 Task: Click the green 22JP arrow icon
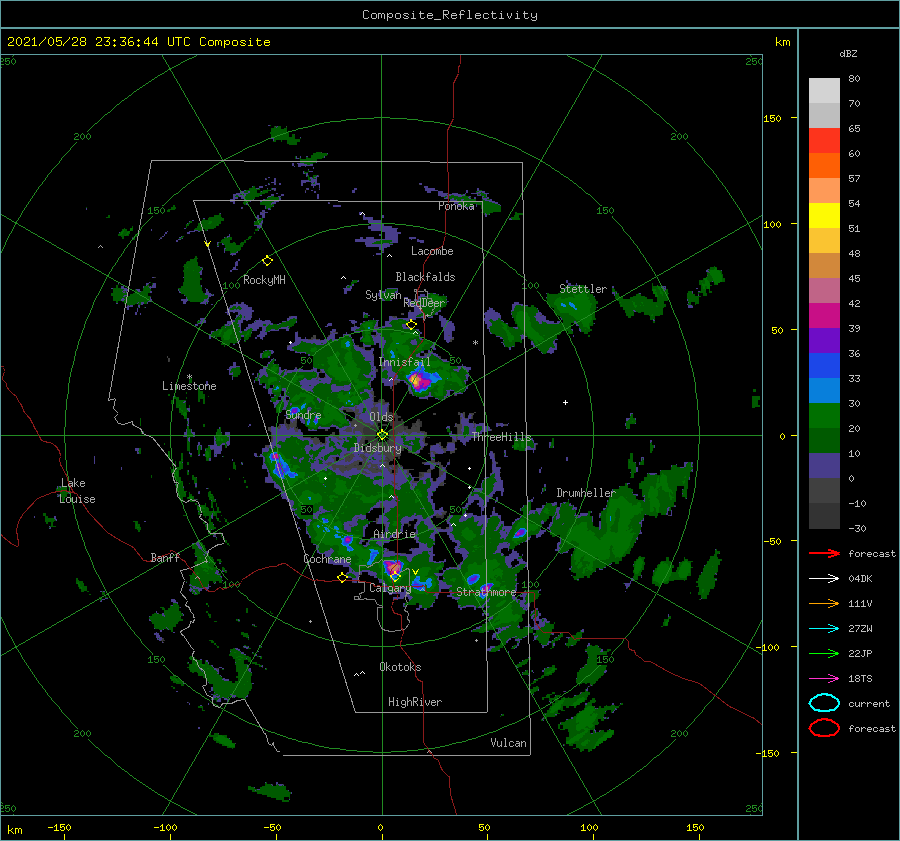click(x=824, y=653)
